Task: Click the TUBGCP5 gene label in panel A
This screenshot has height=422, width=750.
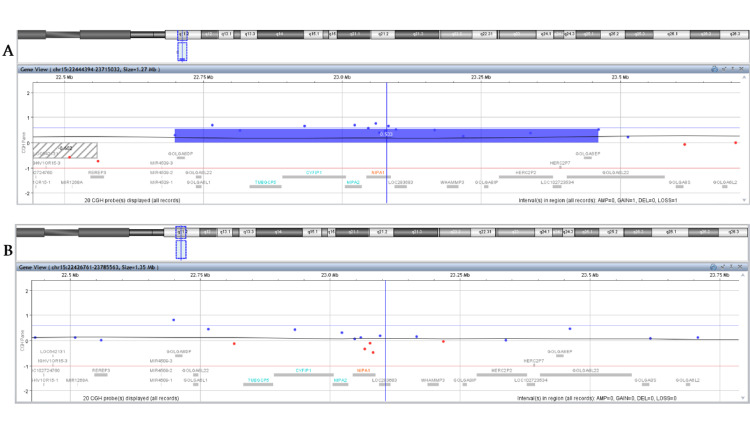Action: [265, 182]
